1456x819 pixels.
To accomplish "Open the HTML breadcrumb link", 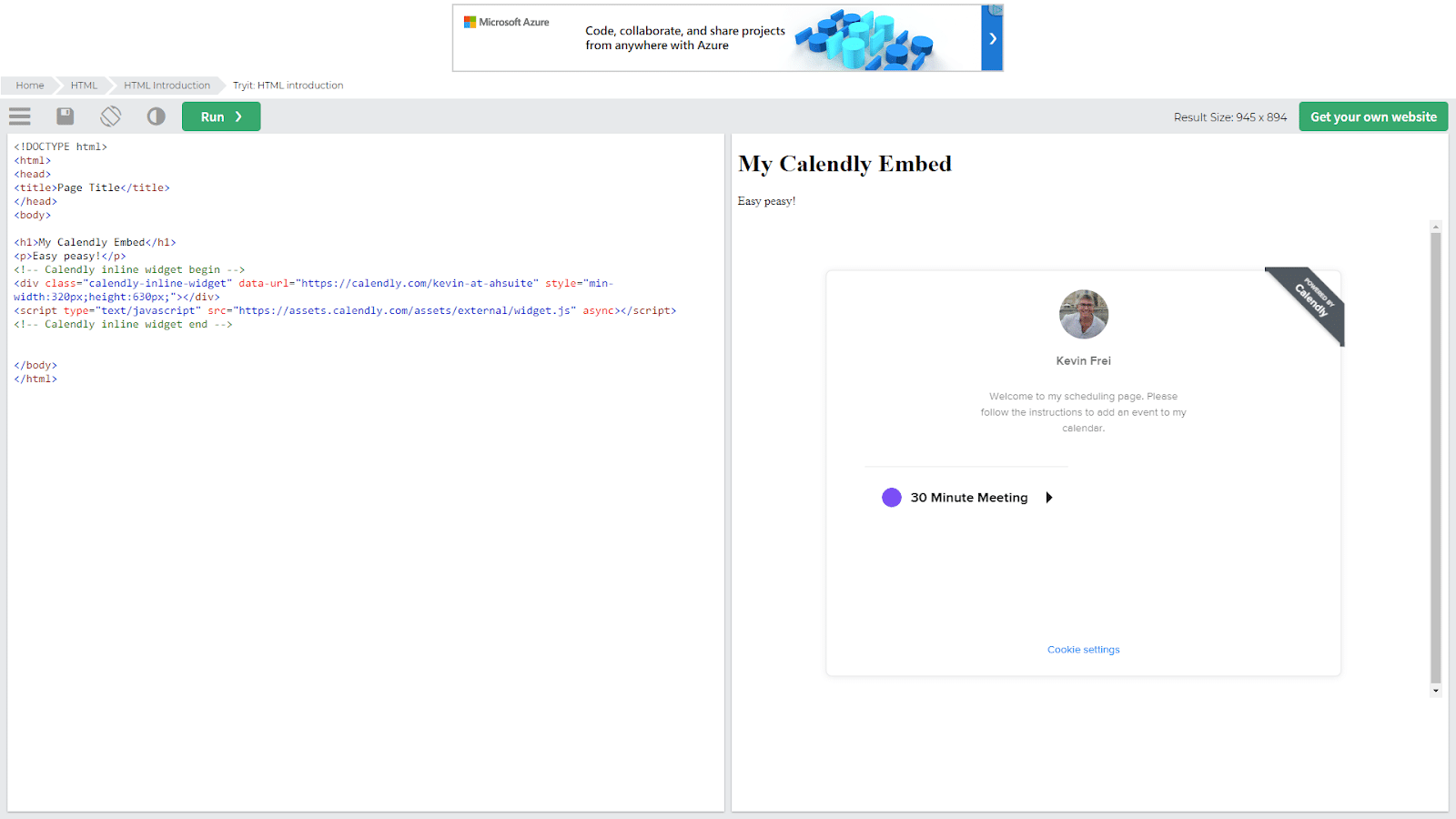I will [x=84, y=86].
